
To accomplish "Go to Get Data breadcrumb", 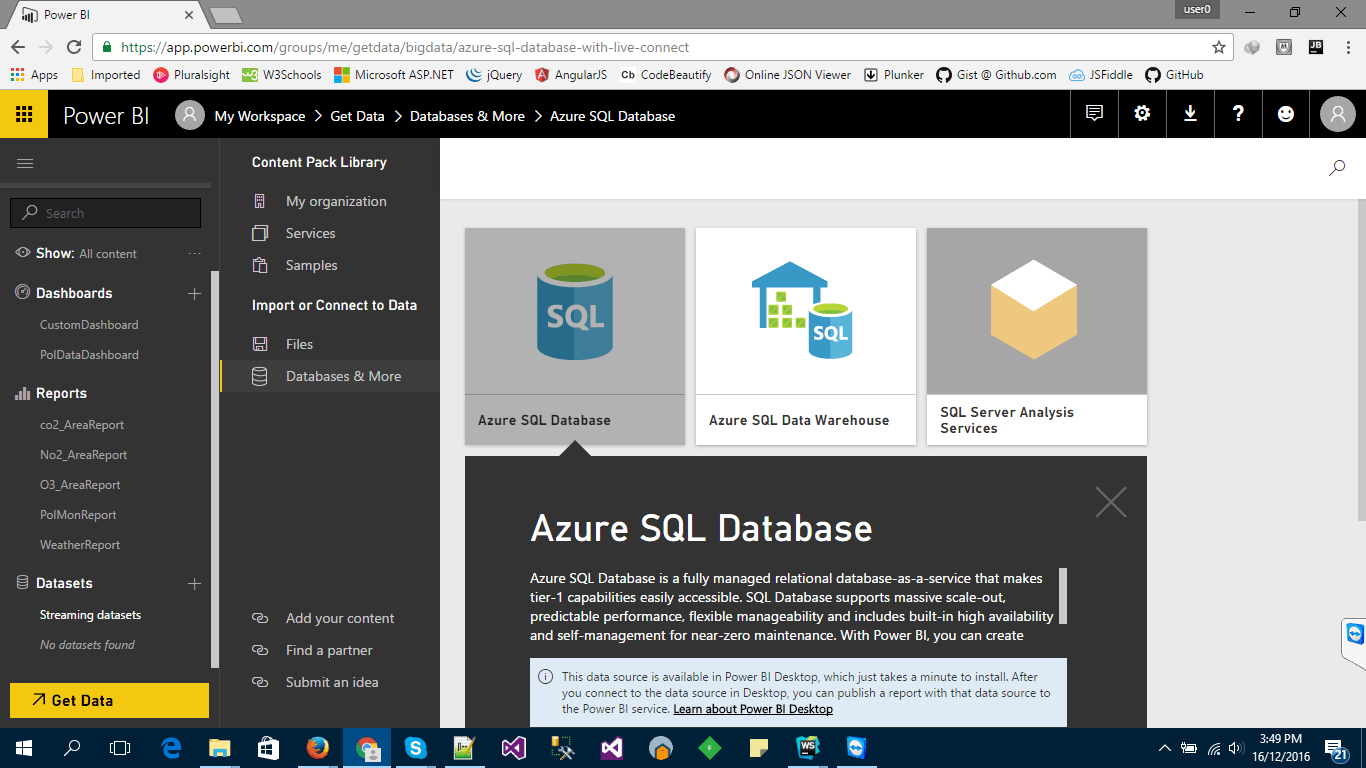I will 357,116.
